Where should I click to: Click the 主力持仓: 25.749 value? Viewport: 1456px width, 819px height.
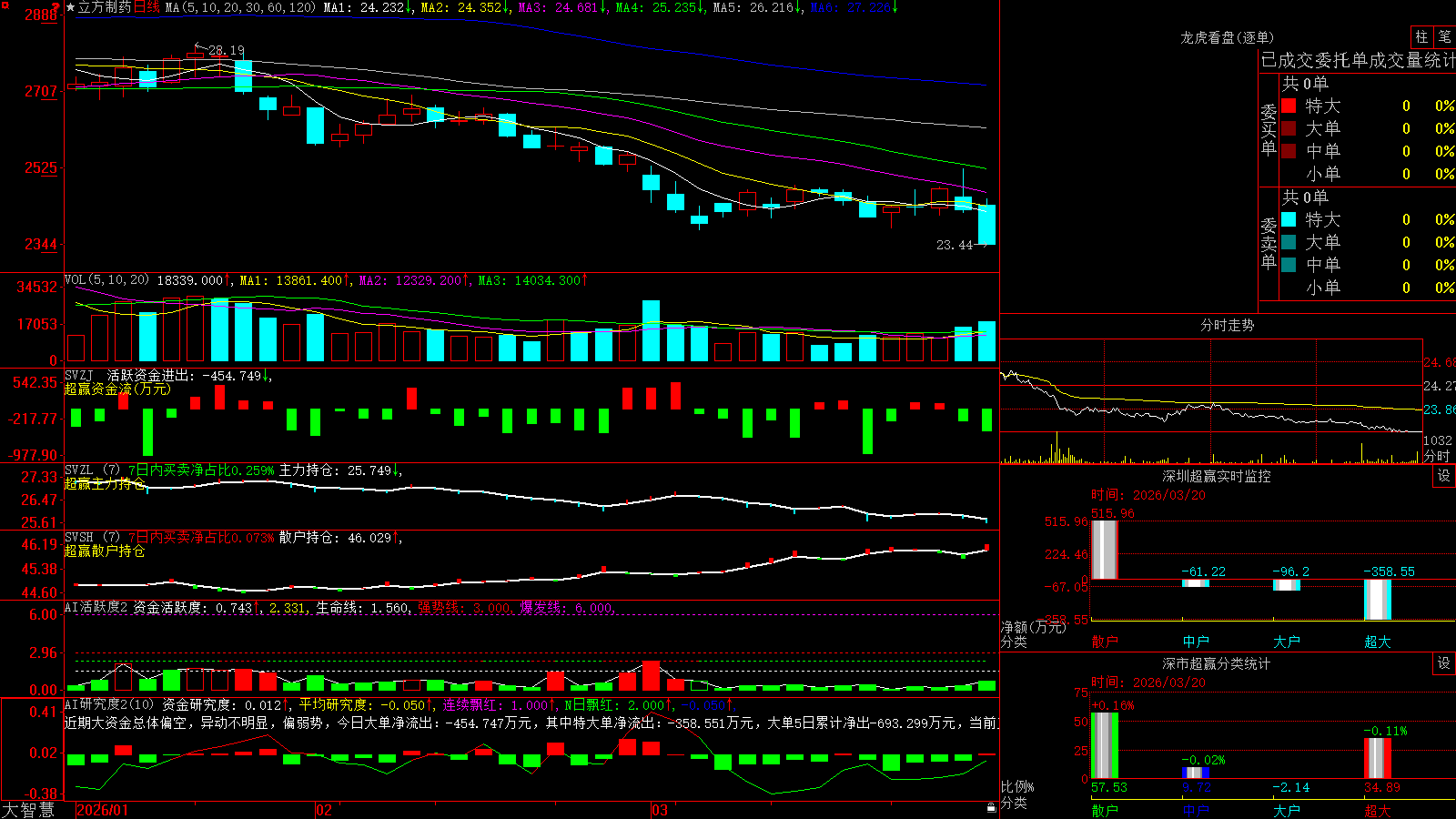pos(339,470)
